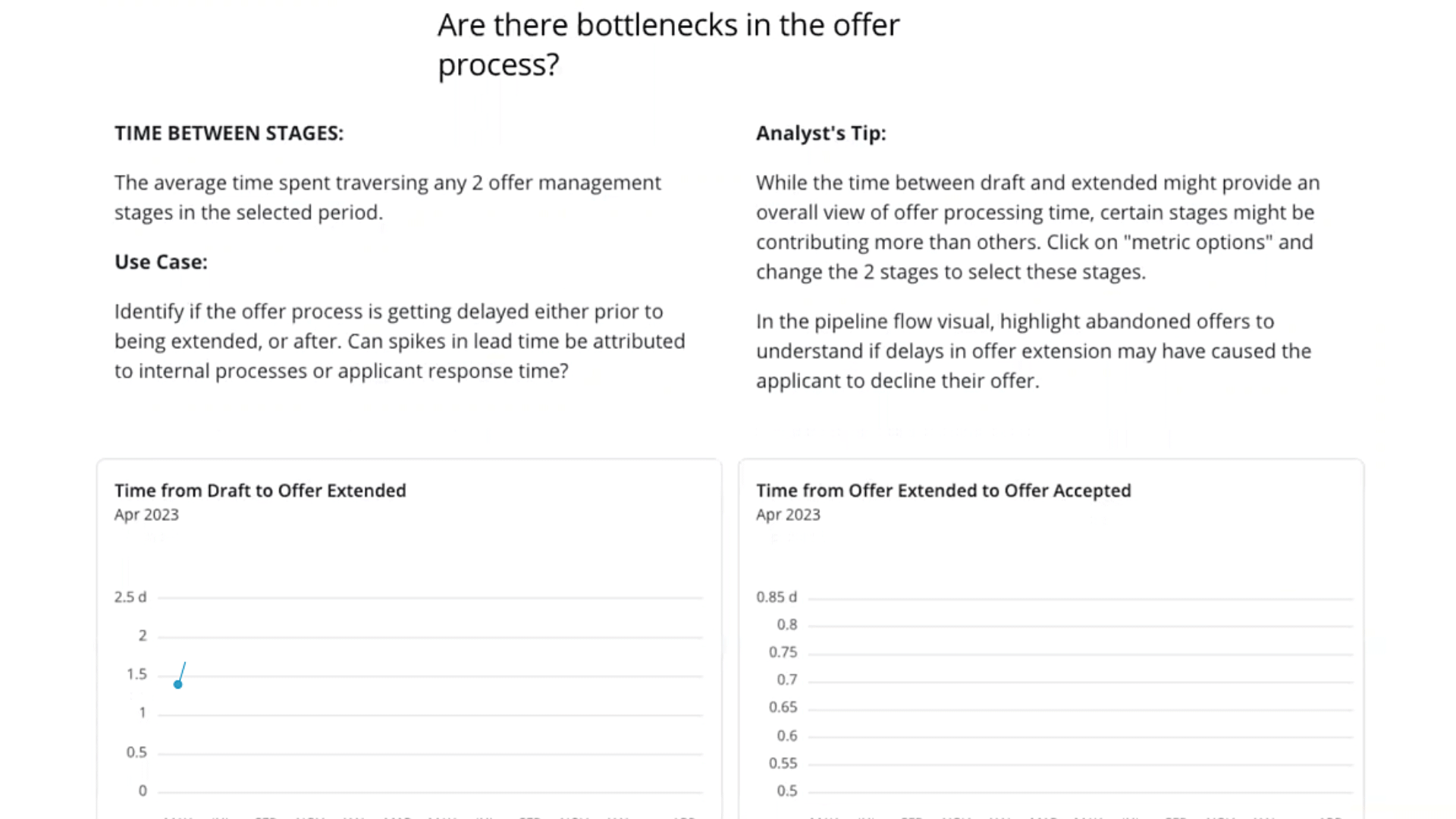Click the Use Case heading
The width and height of the screenshot is (1456, 819).
pyautogui.click(x=161, y=262)
